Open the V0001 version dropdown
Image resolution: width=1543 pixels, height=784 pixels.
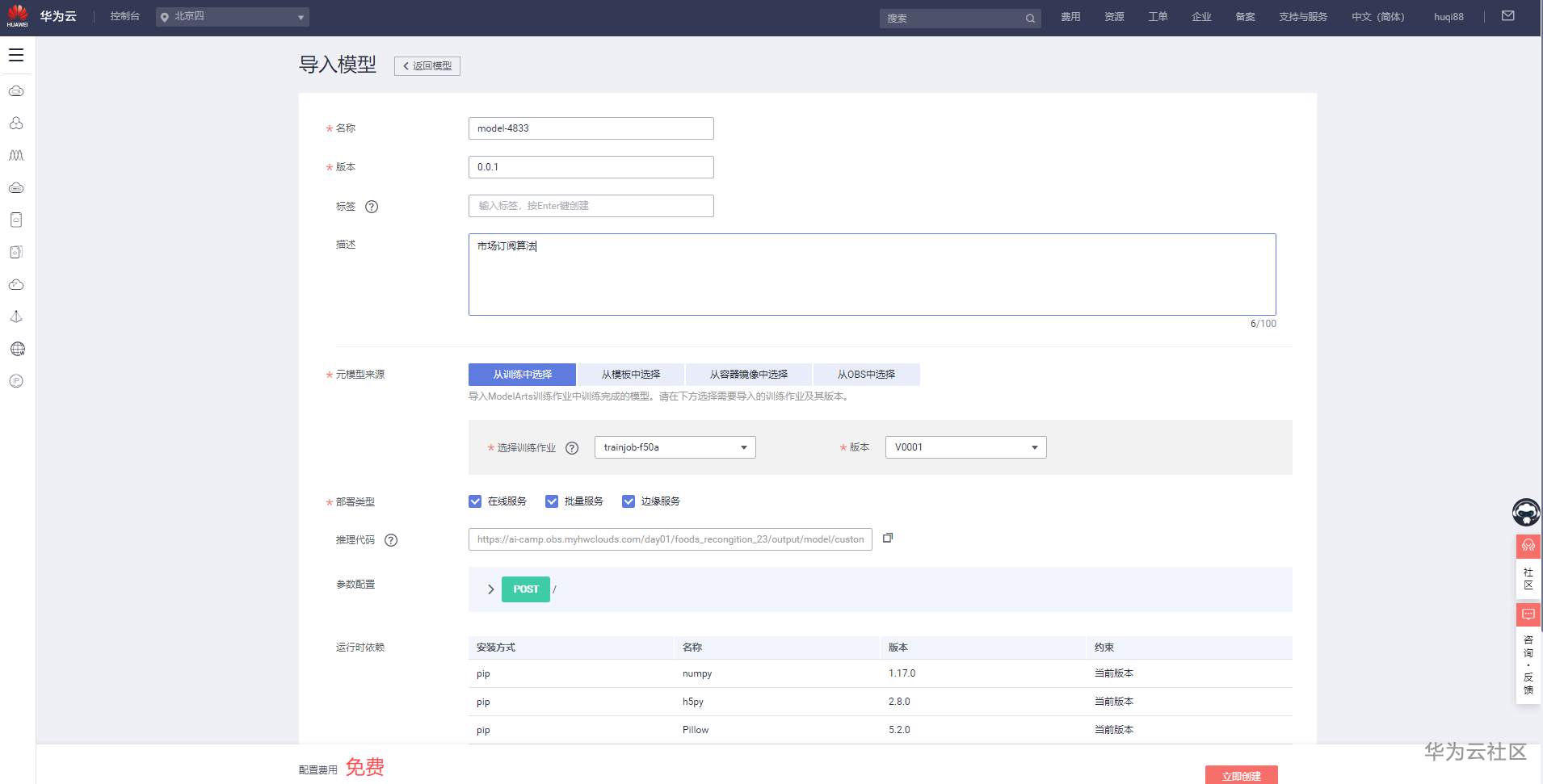(x=966, y=447)
